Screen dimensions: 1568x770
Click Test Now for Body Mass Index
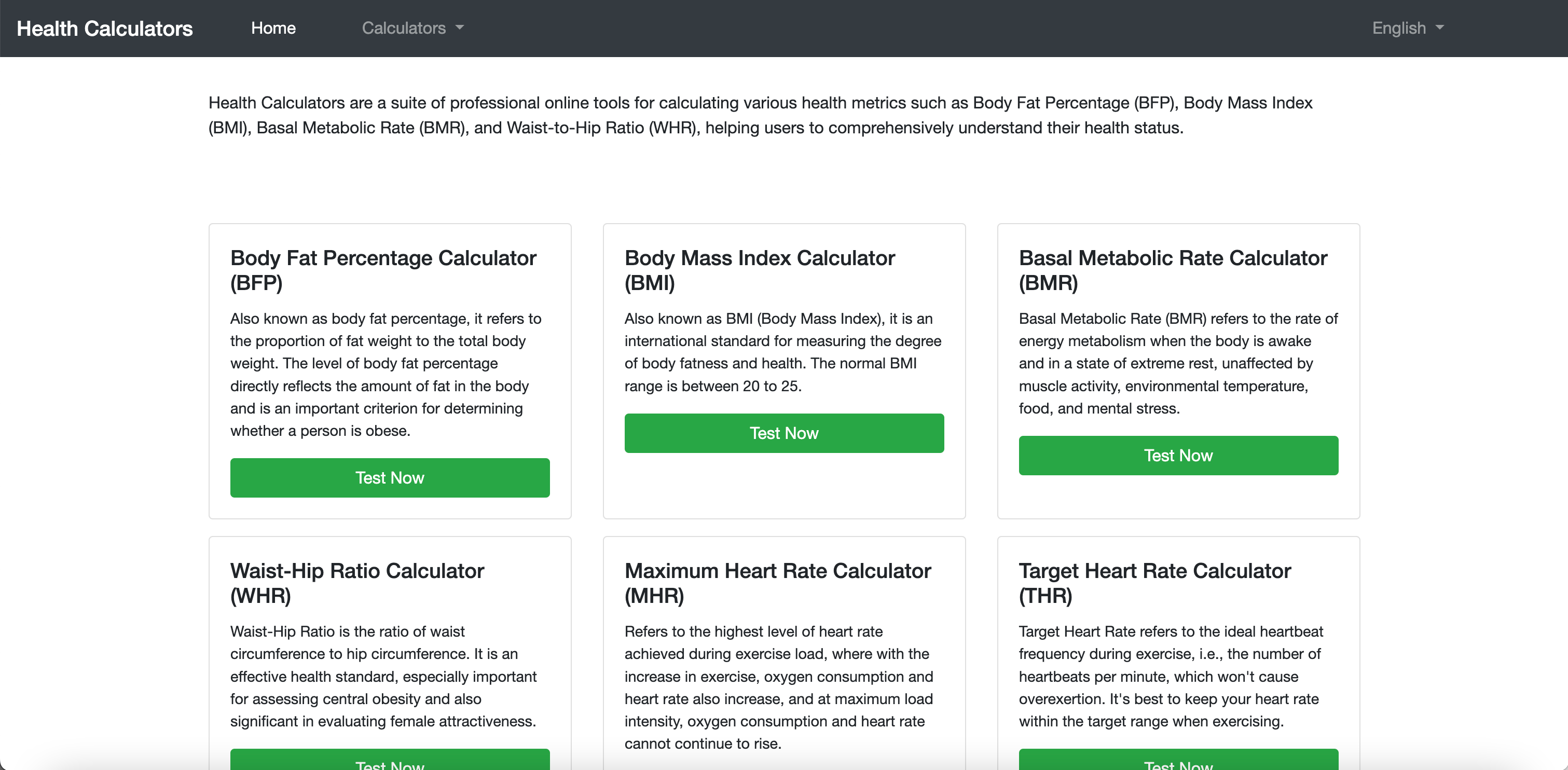(x=784, y=433)
